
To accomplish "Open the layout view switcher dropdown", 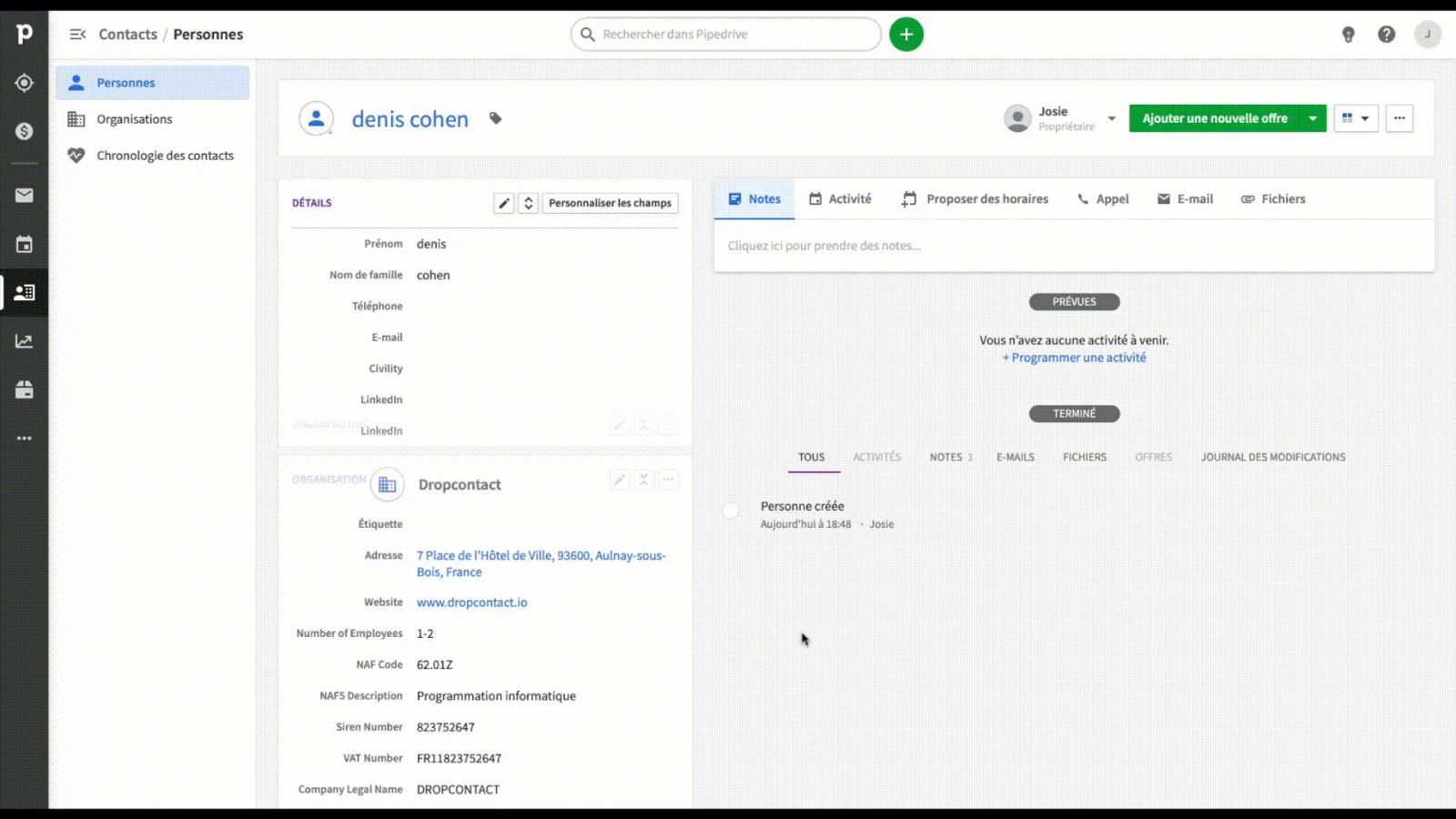I will point(1356,118).
